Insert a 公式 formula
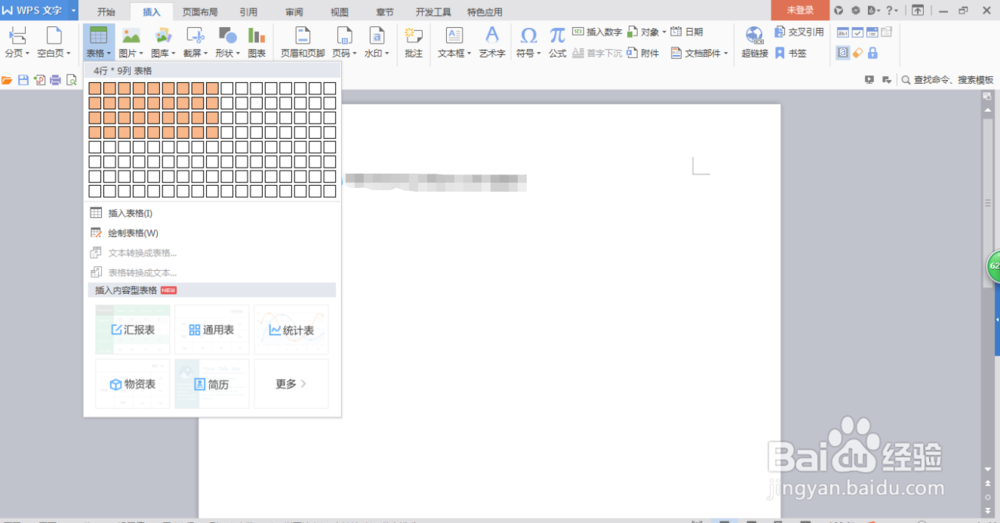 tap(557, 42)
